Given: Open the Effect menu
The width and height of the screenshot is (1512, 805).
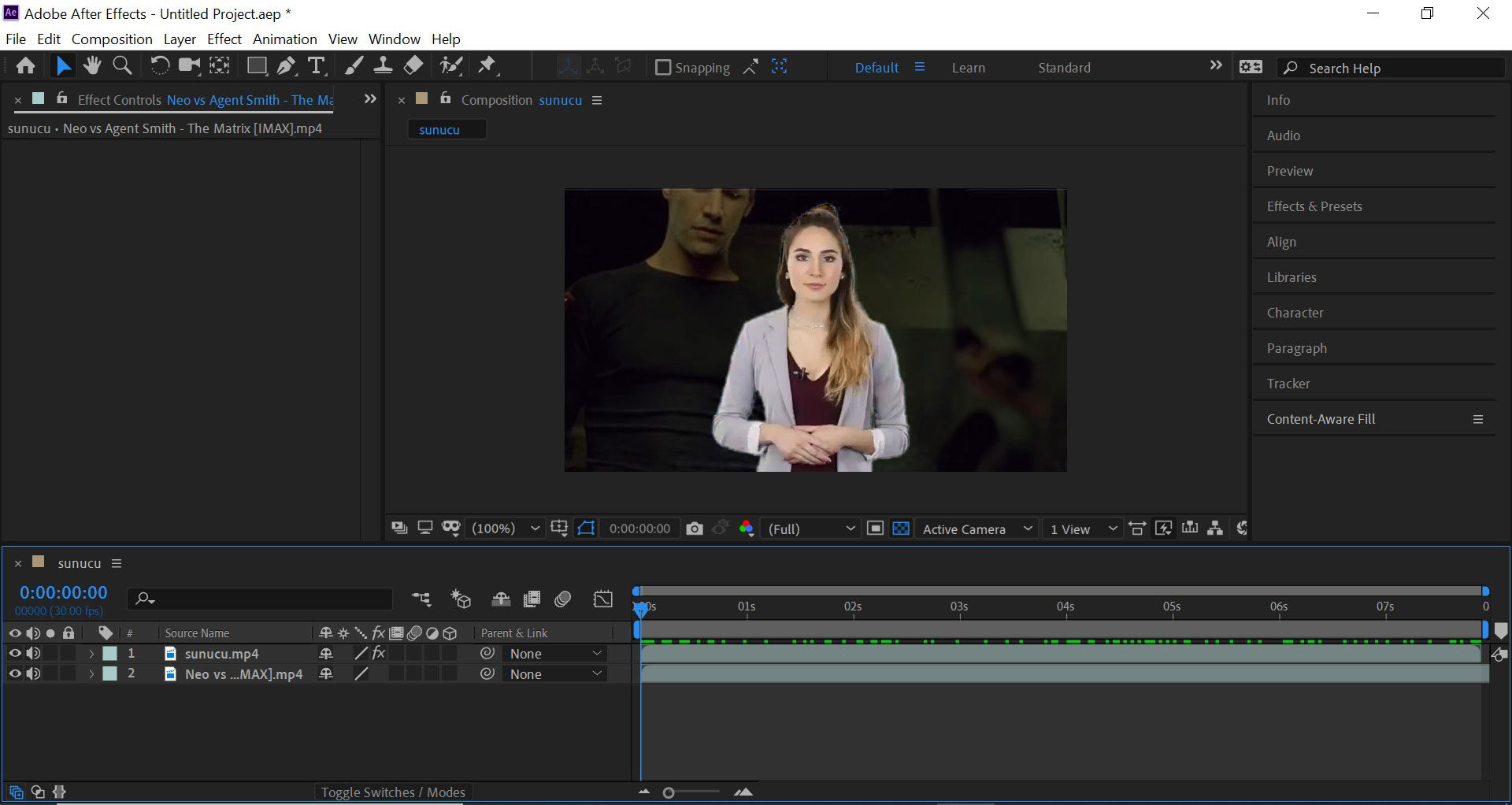Looking at the screenshot, I should click(x=224, y=39).
